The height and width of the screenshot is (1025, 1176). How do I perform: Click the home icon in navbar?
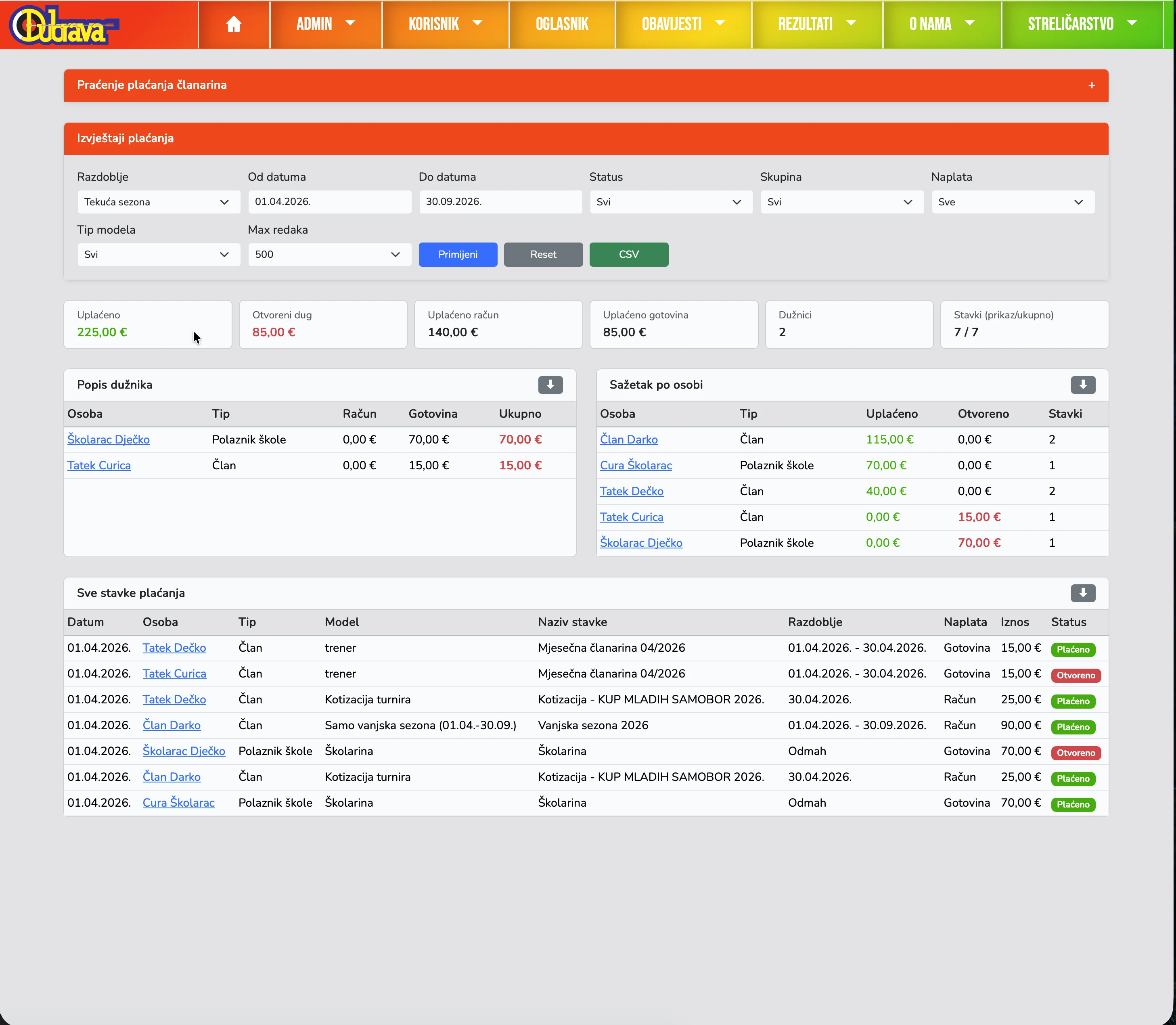(x=233, y=24)
